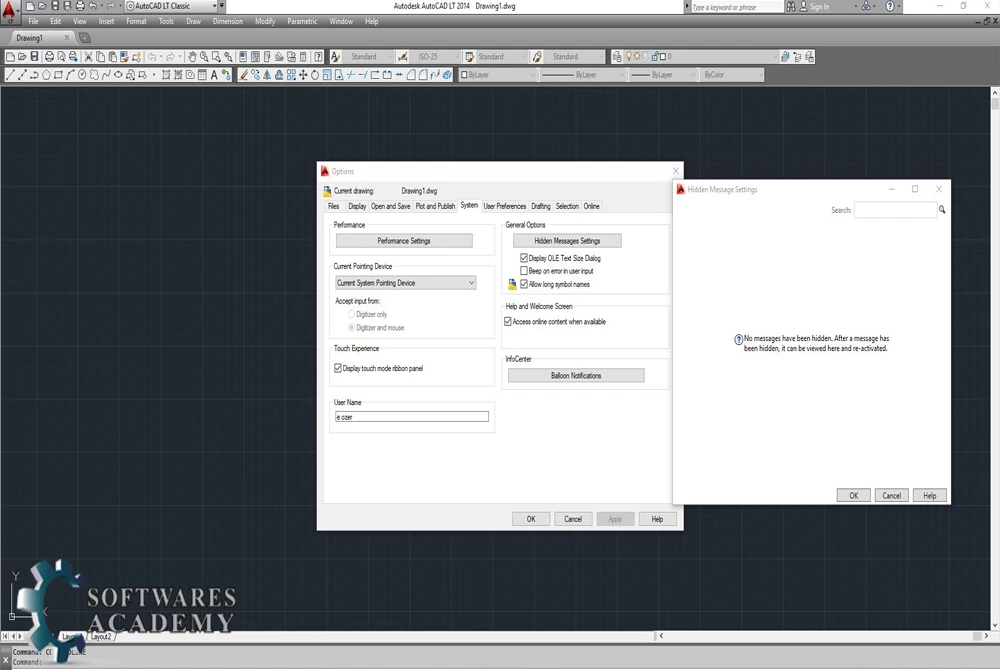This screenshot has width=1000, height=670.
Task: Switch to the Open and Save tab
Action: pyautogui.click(x=390, y=207)
